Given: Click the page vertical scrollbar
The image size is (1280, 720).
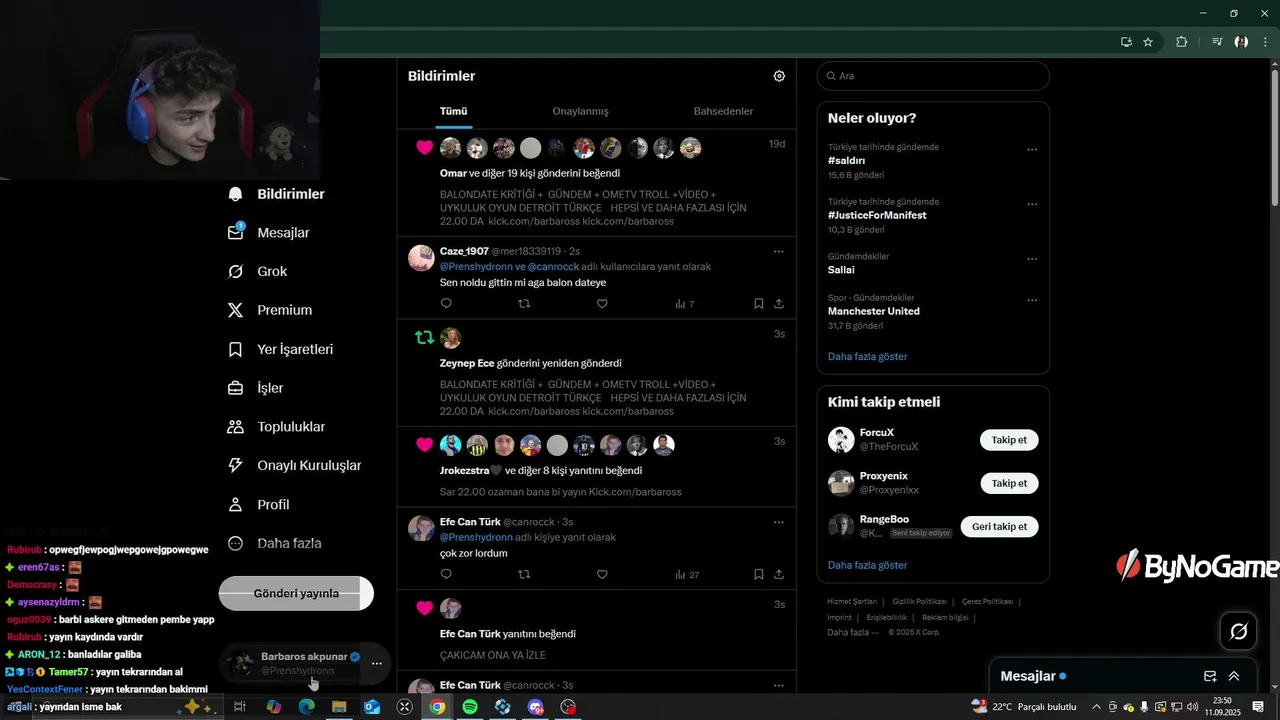Looking at the screenshot, I should [1274, 138].
